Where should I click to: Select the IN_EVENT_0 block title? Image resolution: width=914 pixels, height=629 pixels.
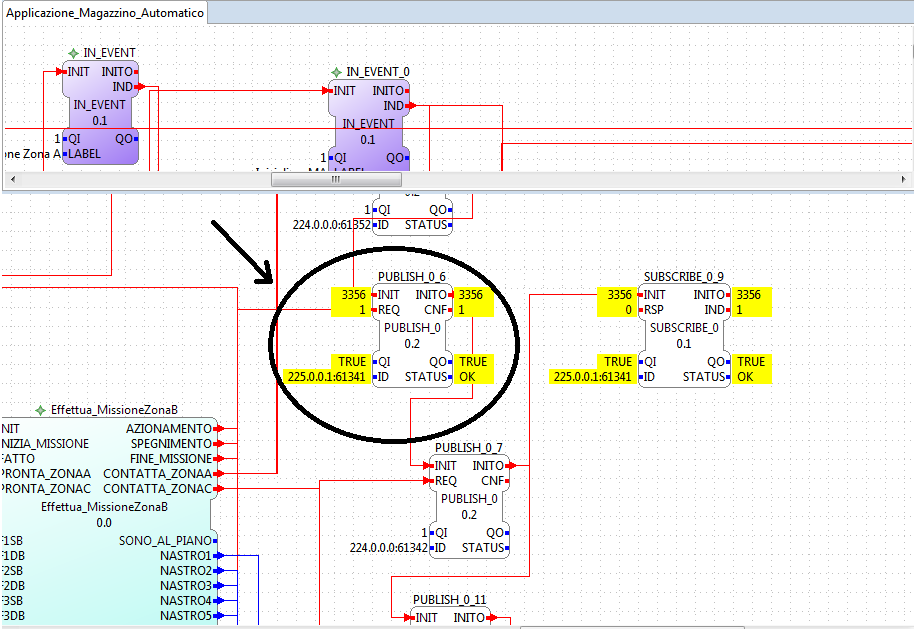click(378, 72)
